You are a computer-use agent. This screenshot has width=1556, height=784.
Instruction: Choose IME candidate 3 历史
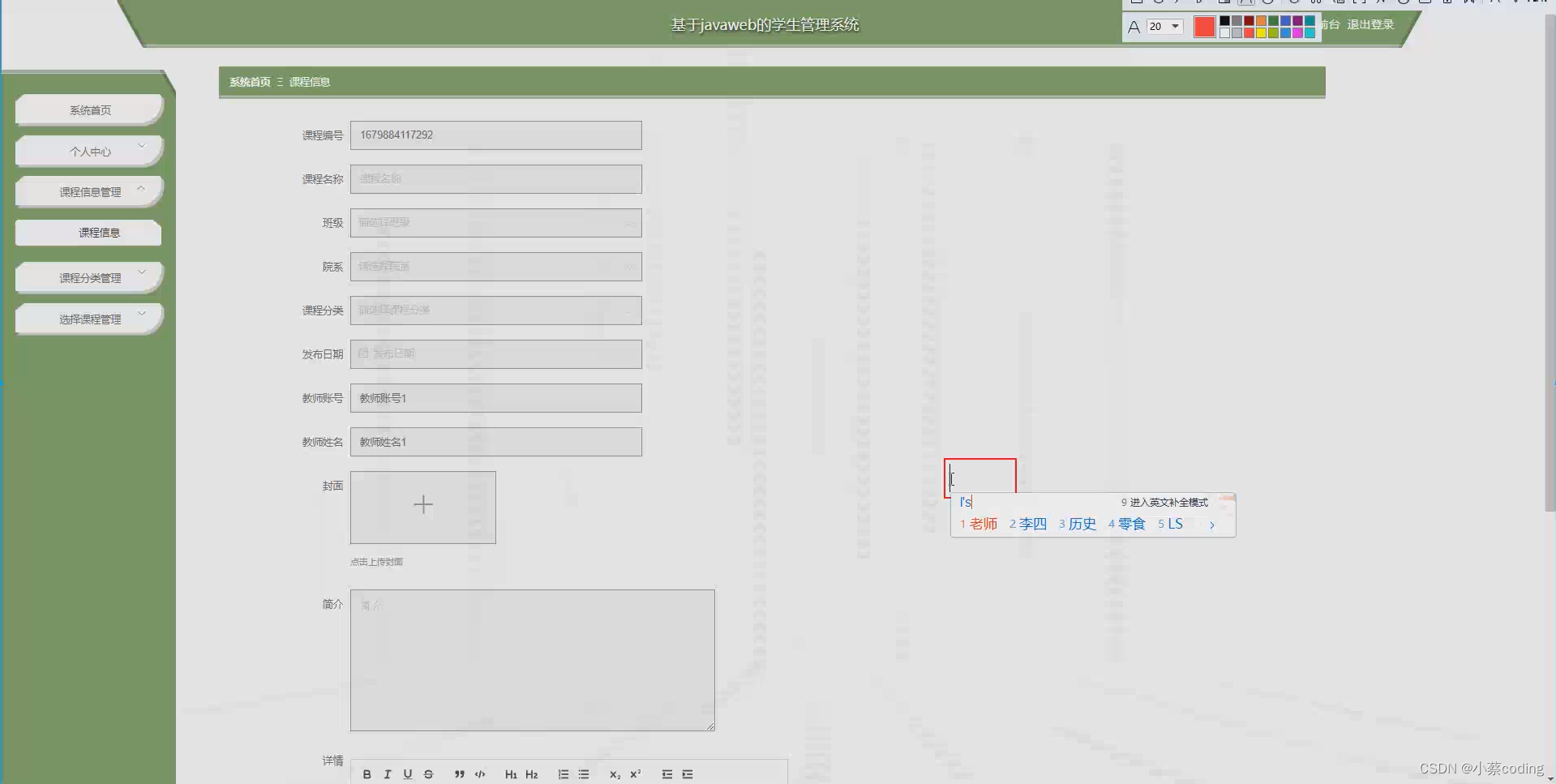click(1078, 524)
